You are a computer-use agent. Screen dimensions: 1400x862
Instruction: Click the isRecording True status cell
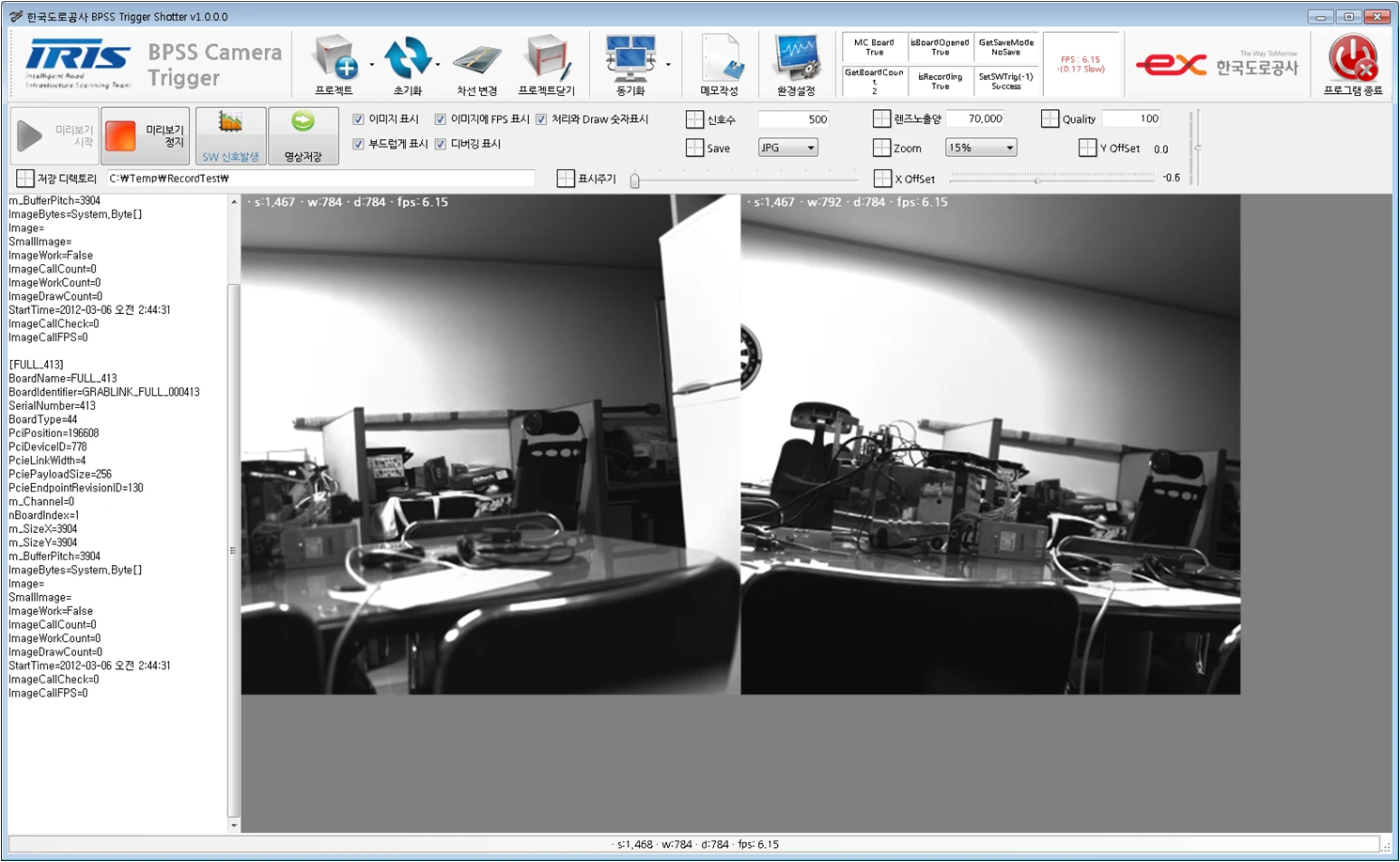941,81
